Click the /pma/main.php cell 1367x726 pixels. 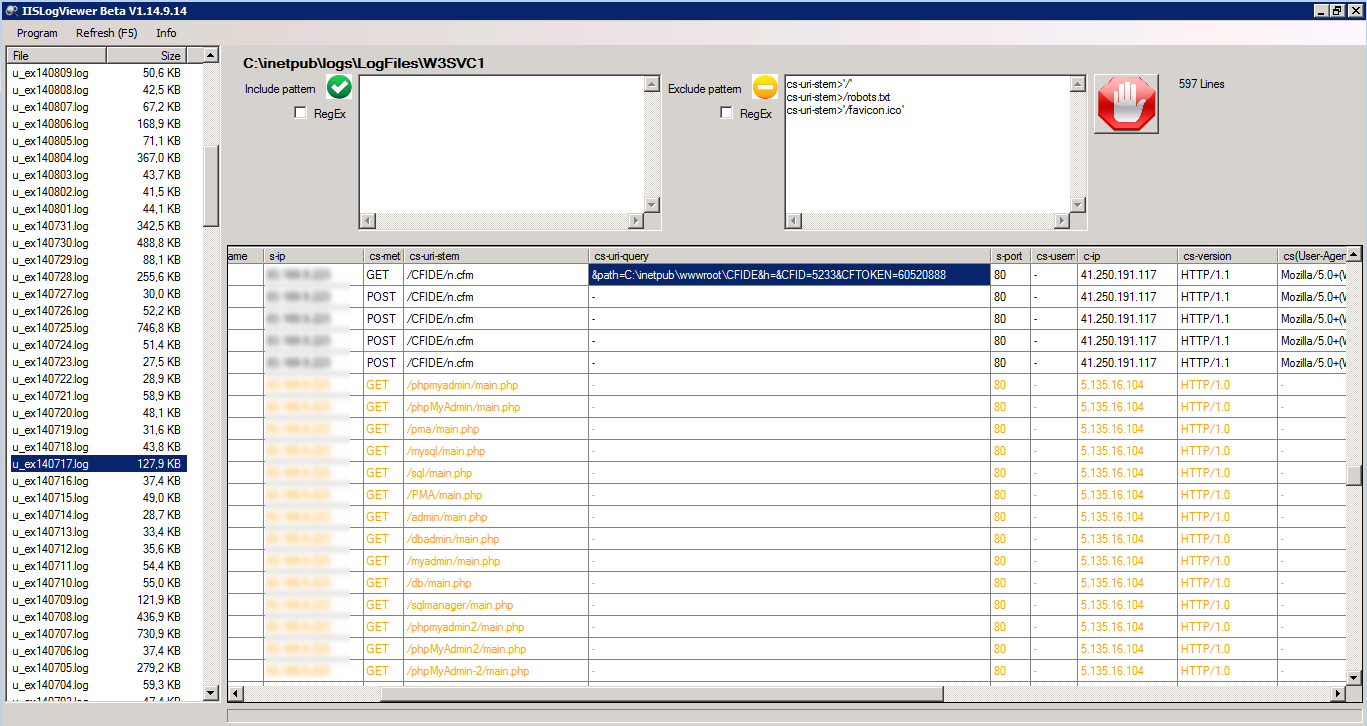(x=496, y=429)
